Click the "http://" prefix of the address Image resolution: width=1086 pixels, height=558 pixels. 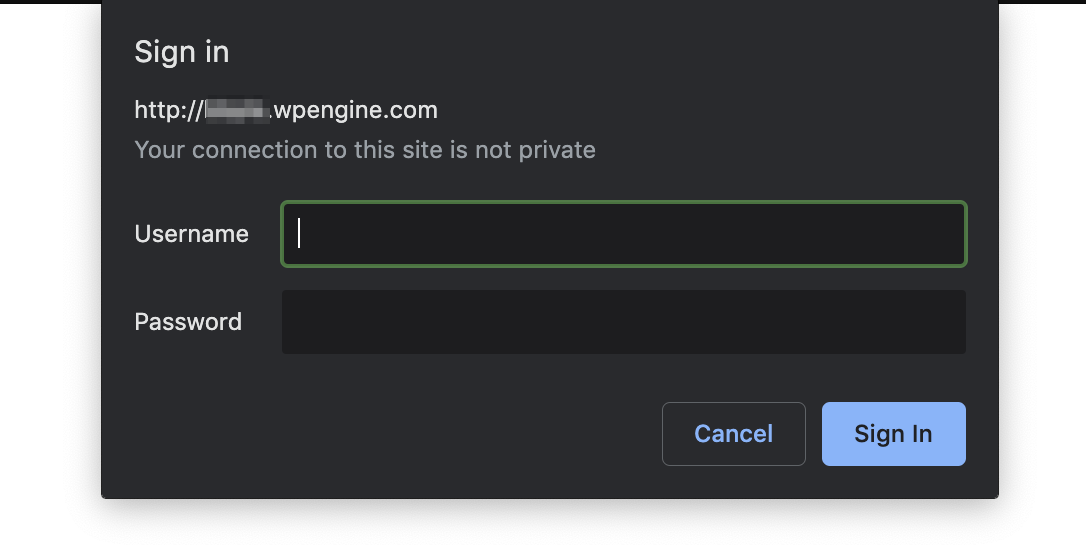click(x=168, y=110)
